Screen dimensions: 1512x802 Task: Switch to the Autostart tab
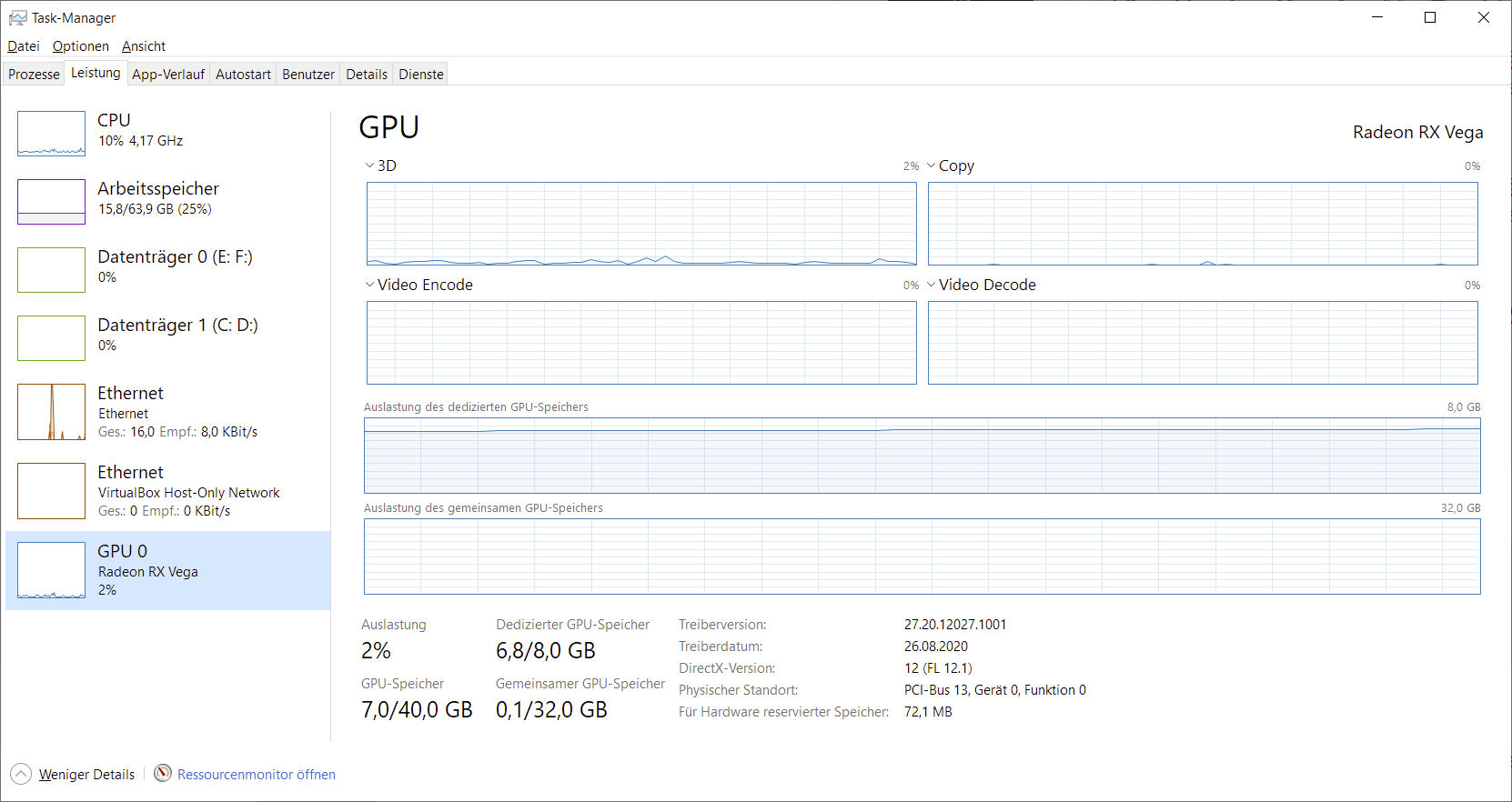(x=243, y=75)
